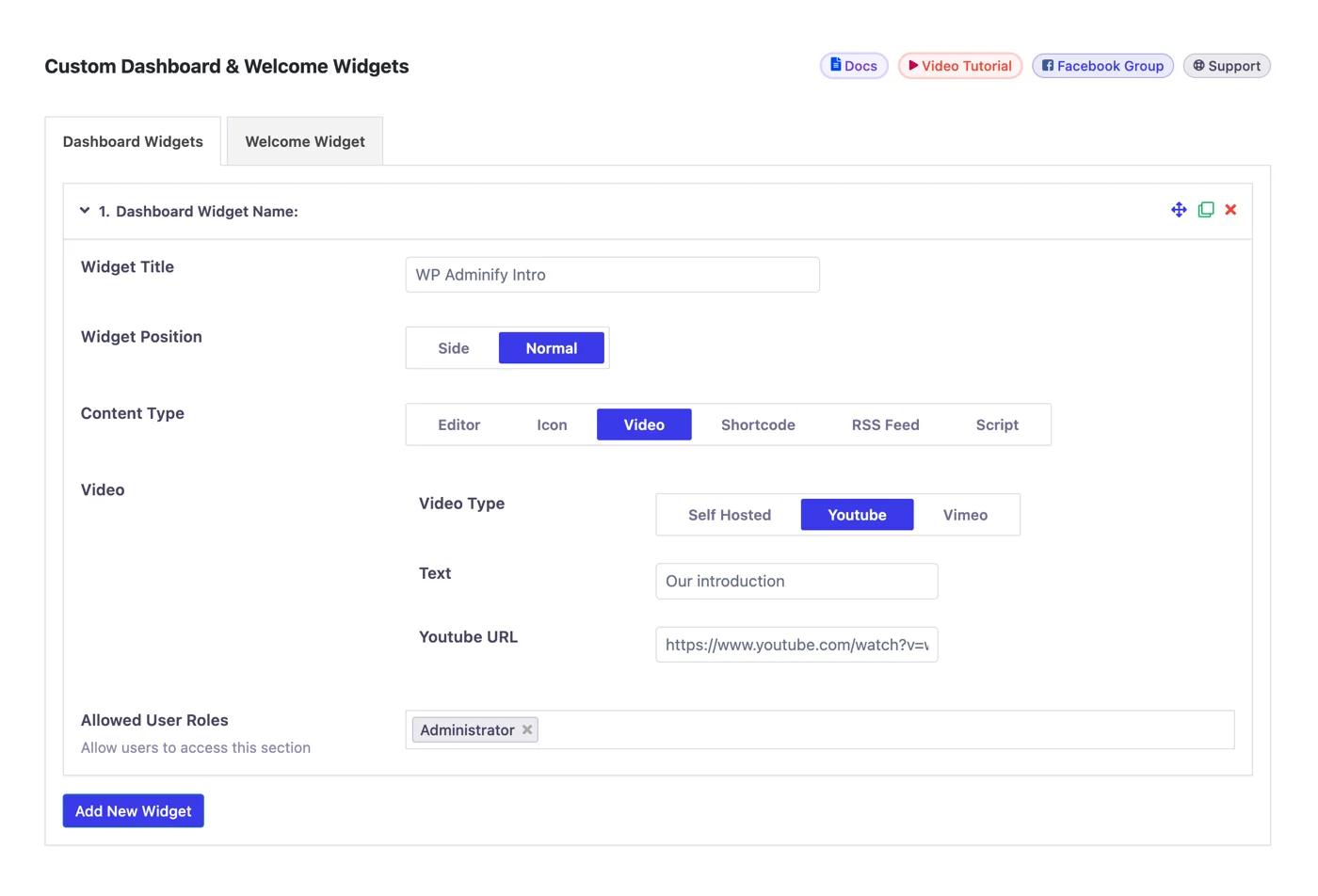This screenshot has width=1318, height=896.
Task: Select Vimeo video type
Action: click(x=965, y=515)
